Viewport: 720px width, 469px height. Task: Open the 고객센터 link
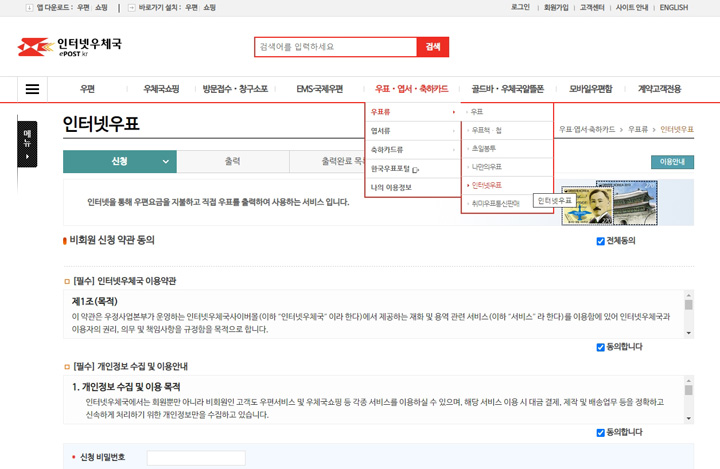pos(592,7)
